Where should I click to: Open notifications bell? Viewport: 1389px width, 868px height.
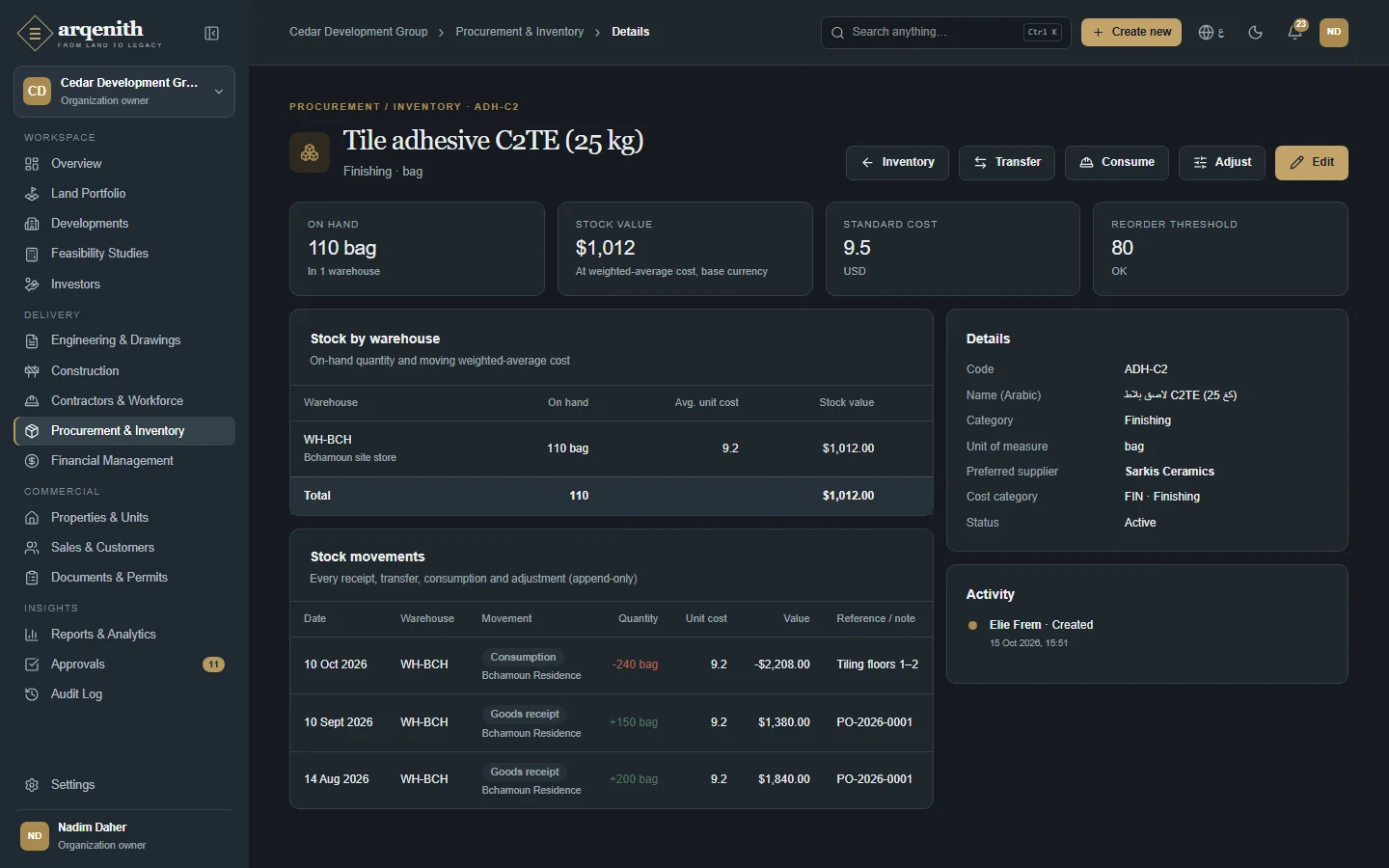1295,33
